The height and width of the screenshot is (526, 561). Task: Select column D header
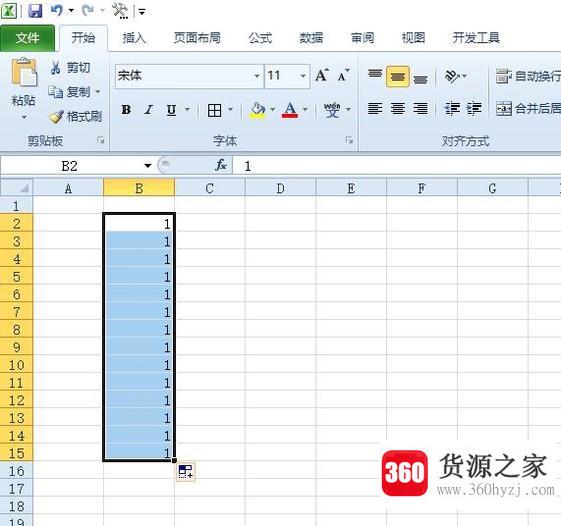(x=280, y=188)
